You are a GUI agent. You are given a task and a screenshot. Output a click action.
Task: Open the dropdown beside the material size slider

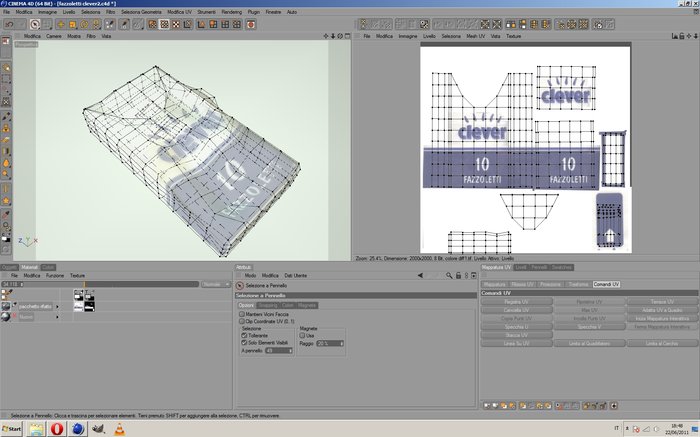(216, 284)
